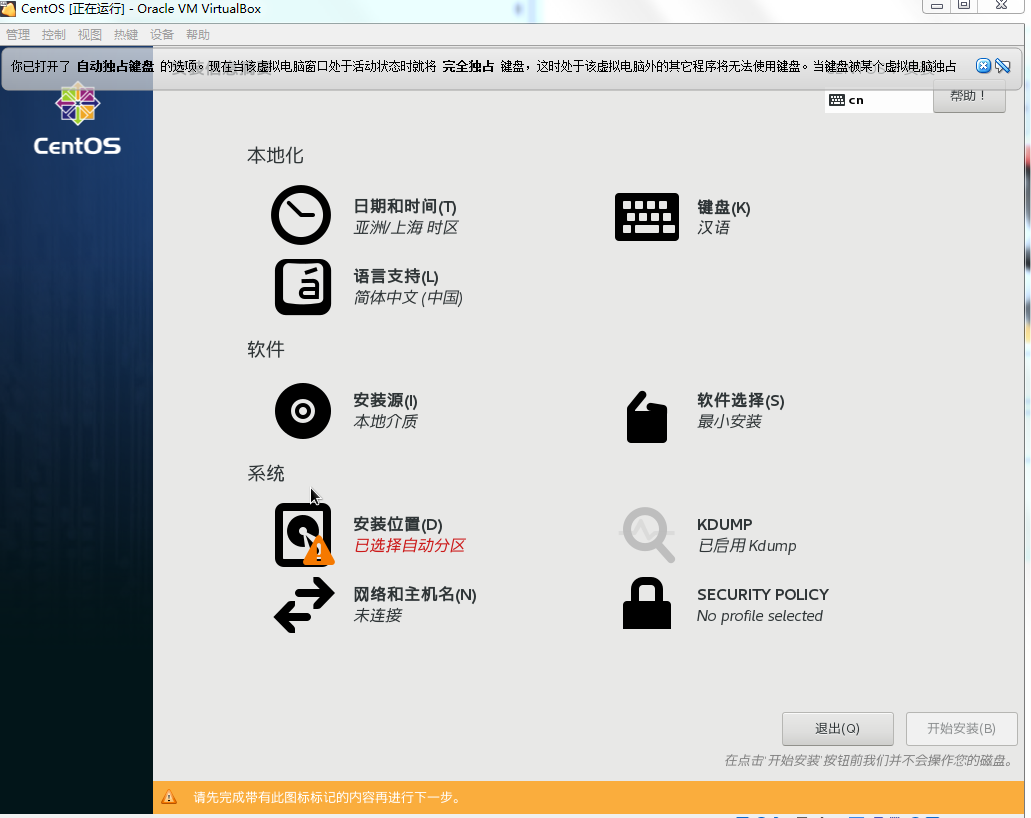Open the Security Policy lock icon
The image size is (1031, 818).
647,603
